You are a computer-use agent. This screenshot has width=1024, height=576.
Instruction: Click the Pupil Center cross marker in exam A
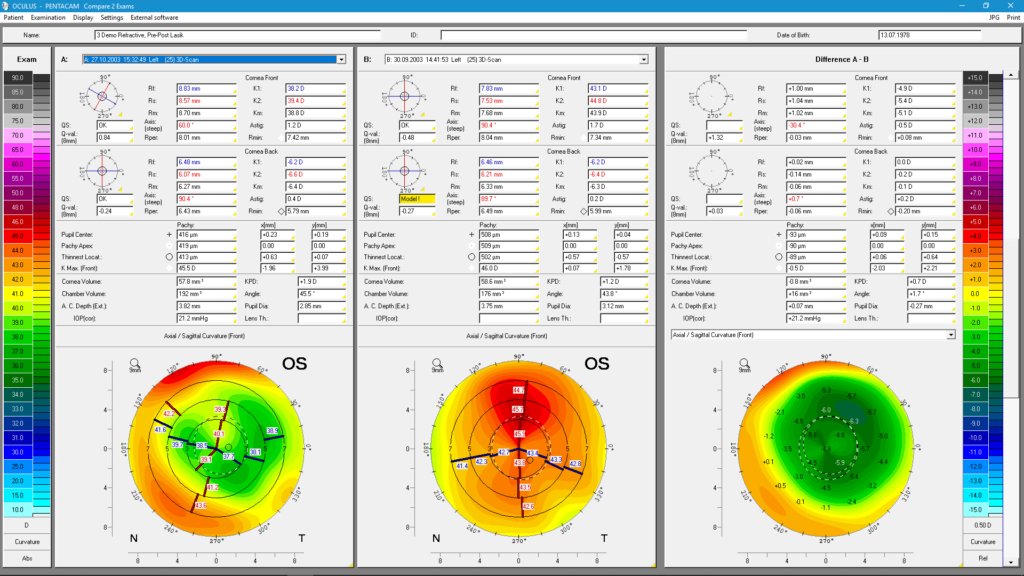pyautogui.click(x=168, y=236)
